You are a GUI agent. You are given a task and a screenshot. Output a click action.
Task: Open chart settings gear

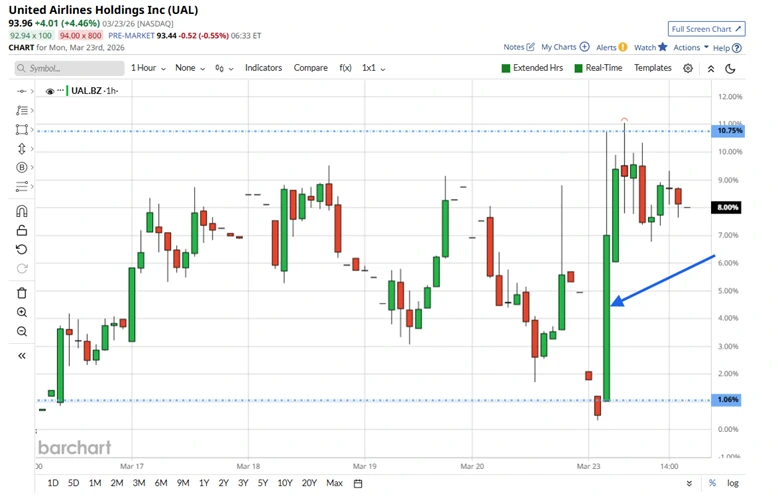pyautogui.click(x=688, y=68)
